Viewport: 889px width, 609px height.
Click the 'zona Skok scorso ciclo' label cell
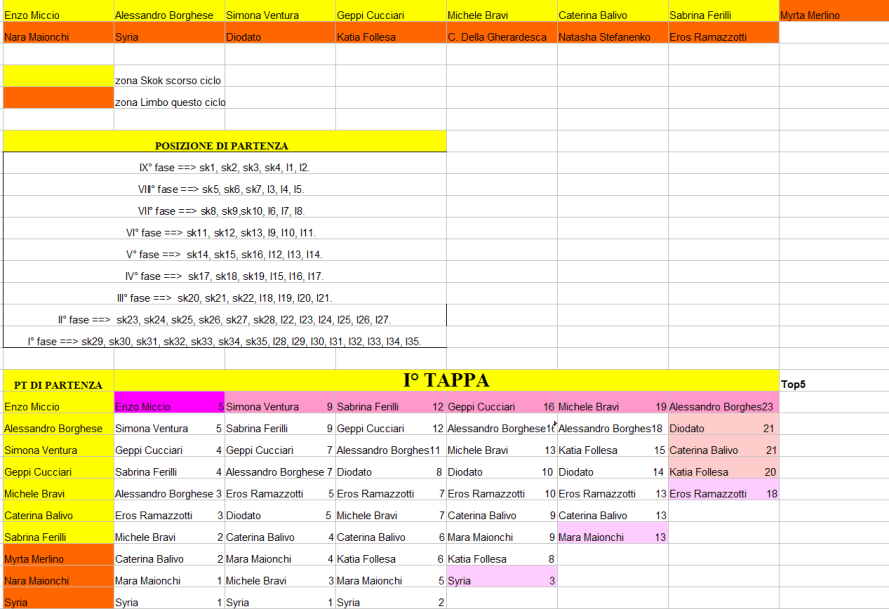169,80
